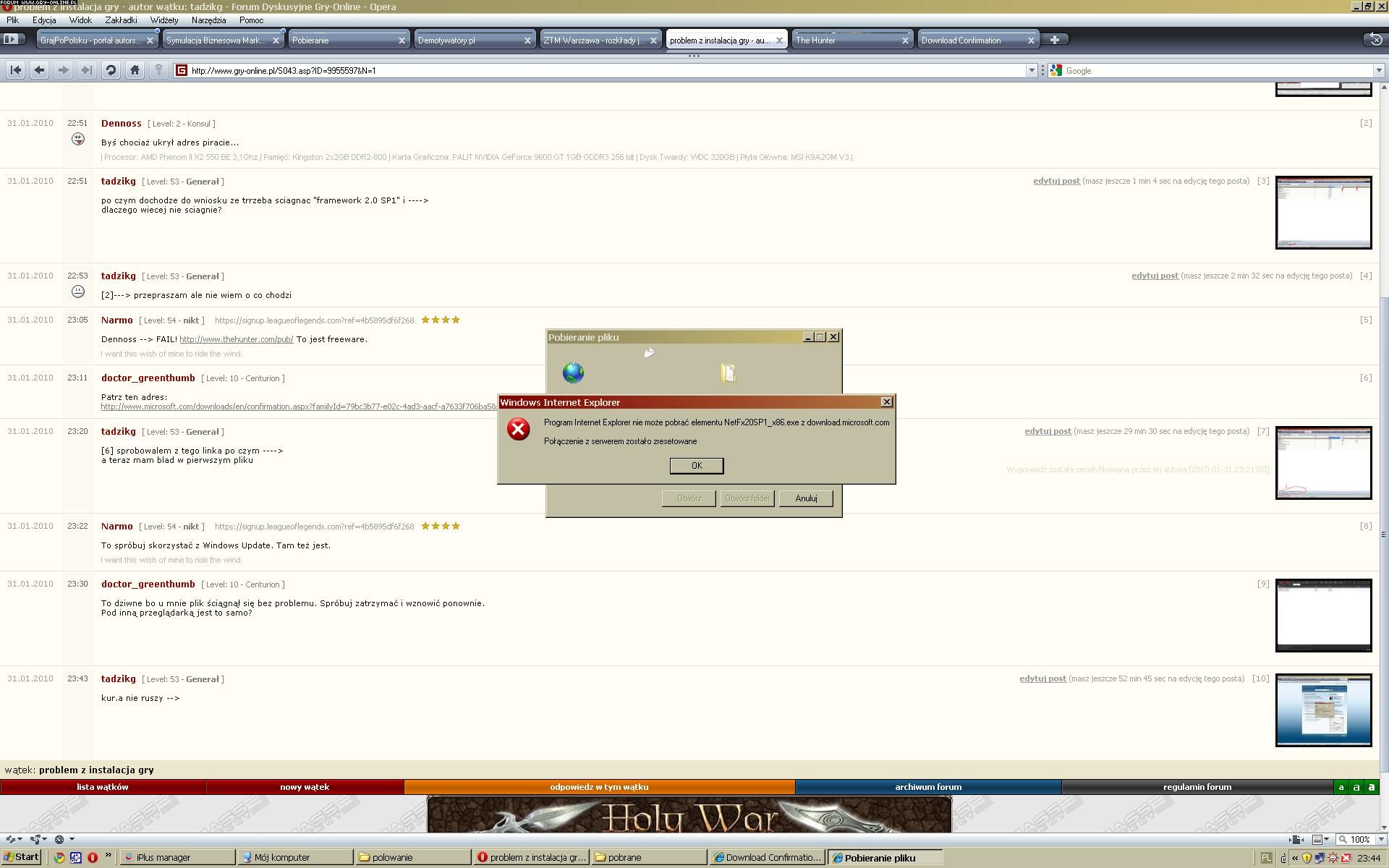Click Opera quick launch icon in taskbar
The image size is (1389, 868).
point(93,857)
